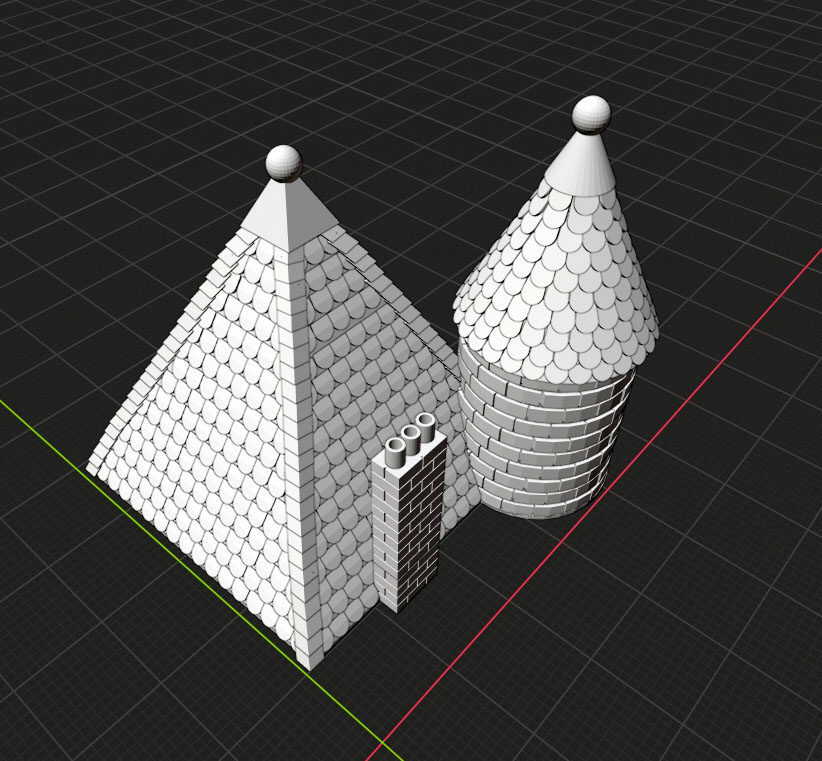
Task: Select the middle chimney pipe
Action: [410, 438]
